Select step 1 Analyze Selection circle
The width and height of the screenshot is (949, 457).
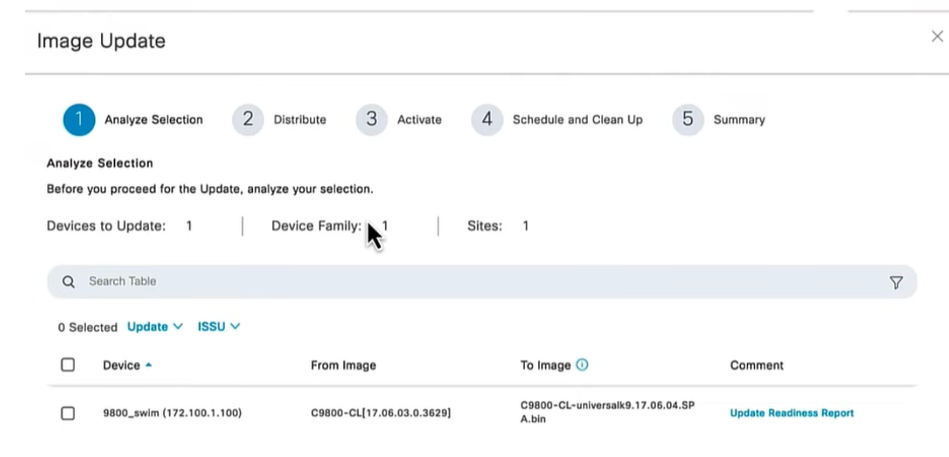pyautogui.click(x=79, y=120)
